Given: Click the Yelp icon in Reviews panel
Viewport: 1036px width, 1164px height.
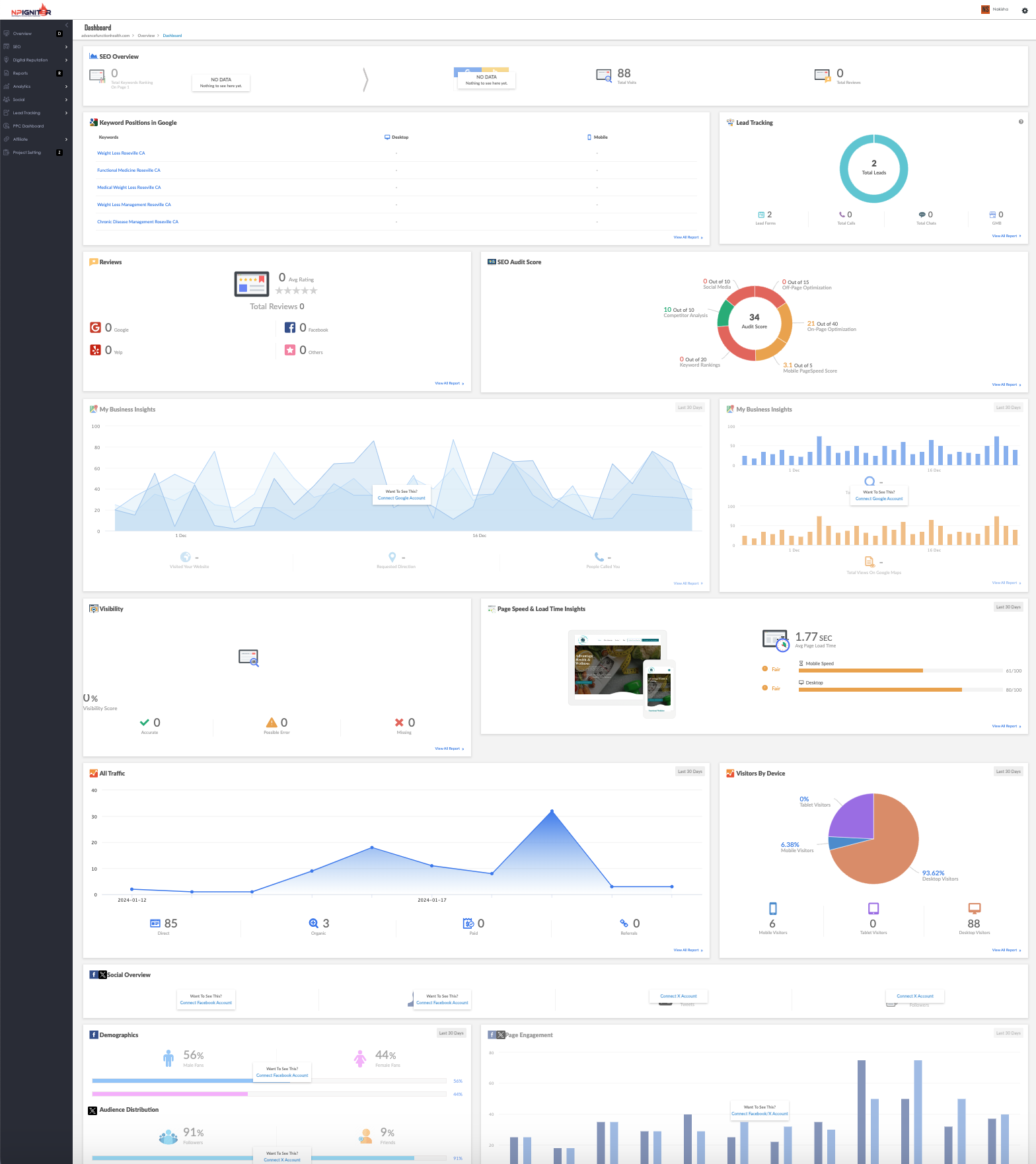Looking at the screenshot, I should click(96, 350).
